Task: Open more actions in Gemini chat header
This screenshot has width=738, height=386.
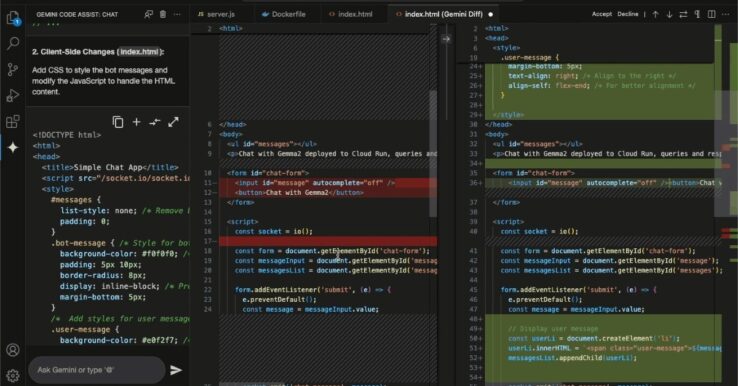Action: [177, 14]
